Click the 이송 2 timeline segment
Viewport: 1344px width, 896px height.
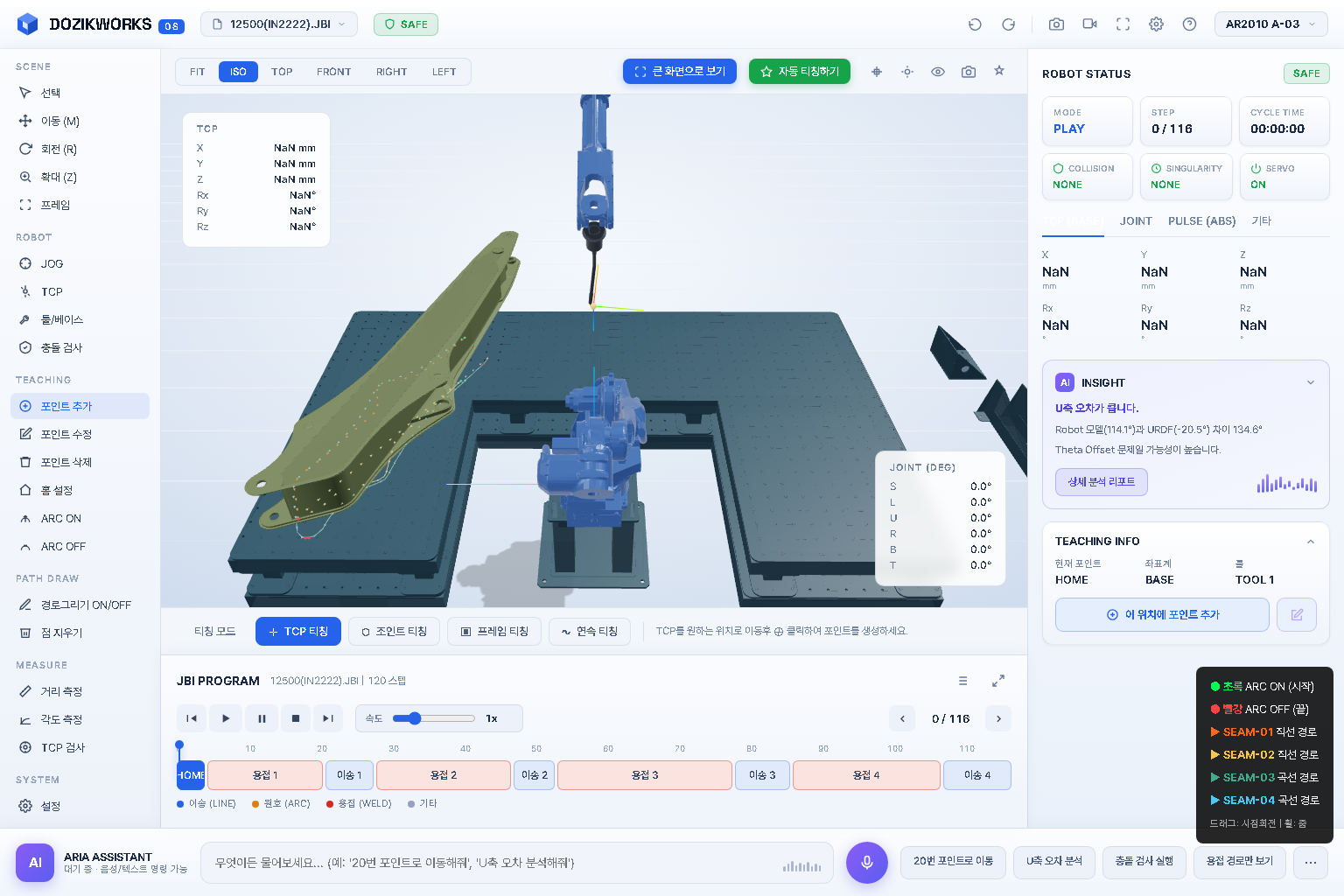click(x=535, y=775)
